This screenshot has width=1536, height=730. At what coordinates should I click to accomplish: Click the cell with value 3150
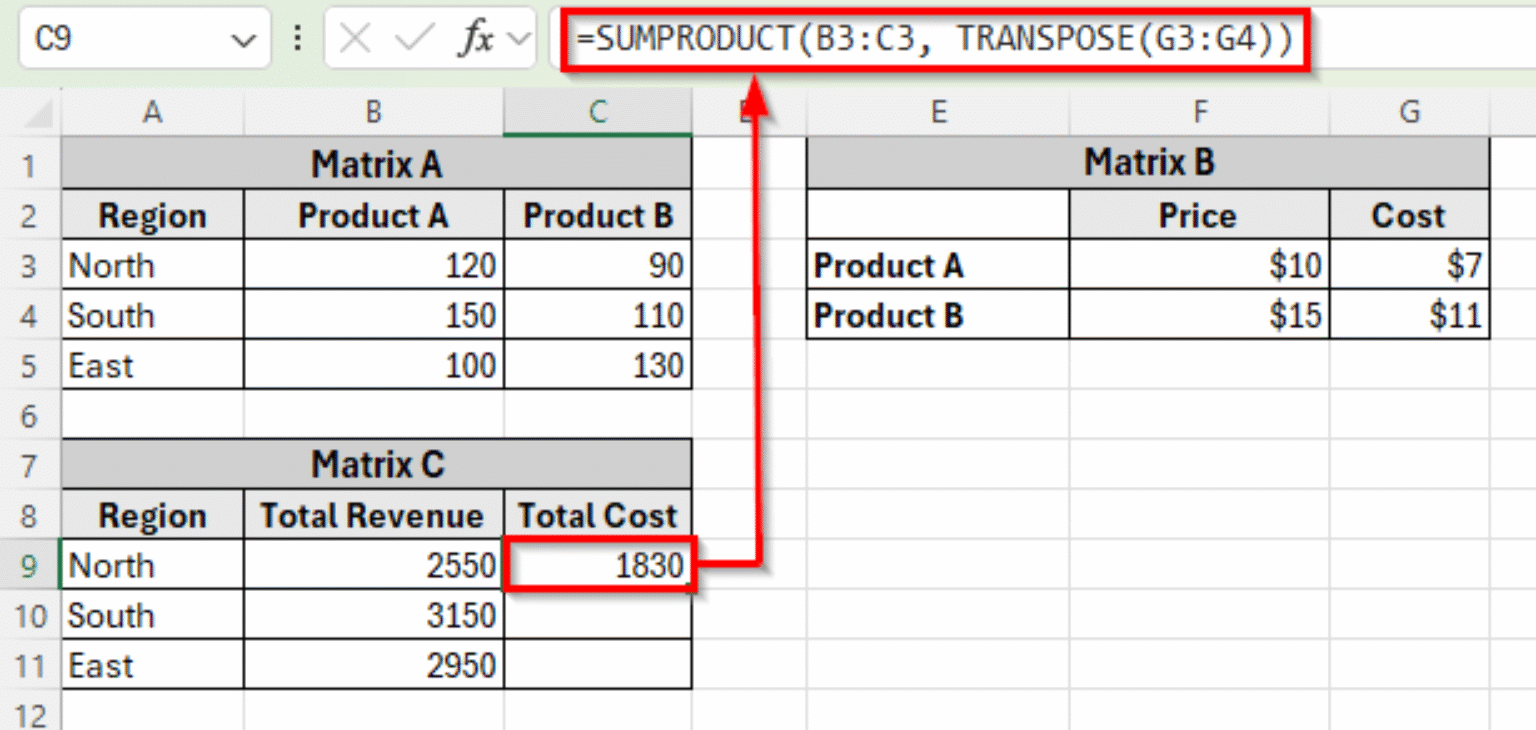pyautogui.click(x=373, y=614)
